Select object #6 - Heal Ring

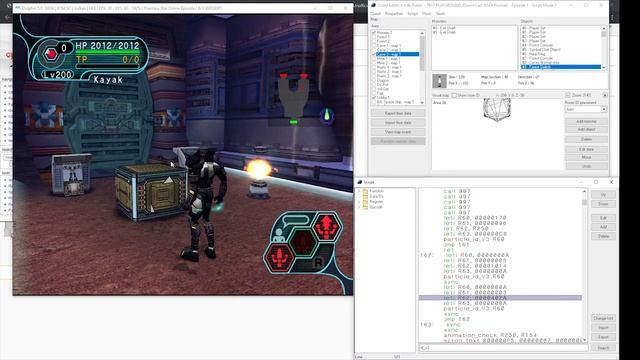(x=533, y=54)
